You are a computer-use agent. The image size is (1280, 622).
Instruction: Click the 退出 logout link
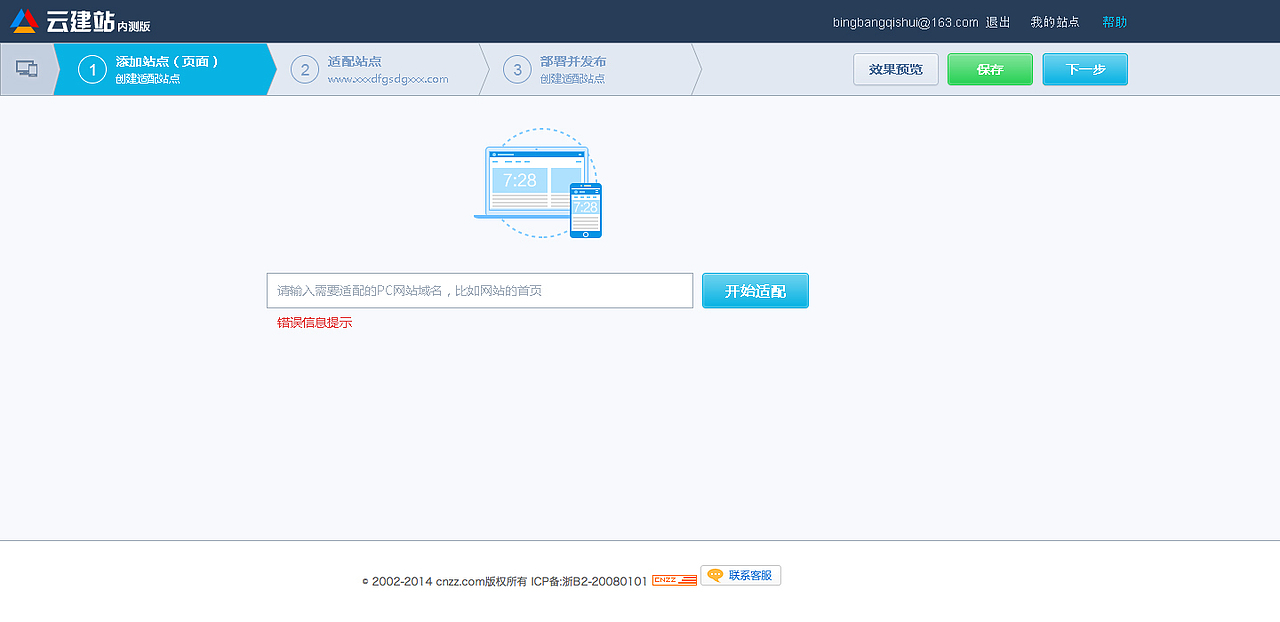[x=998, y=22]
